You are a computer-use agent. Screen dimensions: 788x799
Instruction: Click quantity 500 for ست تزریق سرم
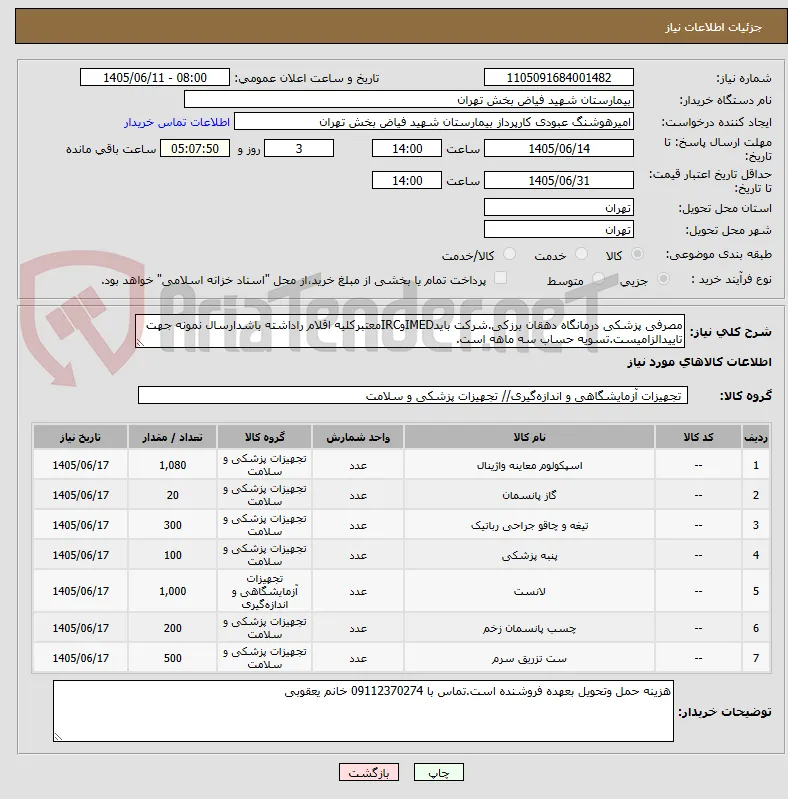click(x=173, y=658)
